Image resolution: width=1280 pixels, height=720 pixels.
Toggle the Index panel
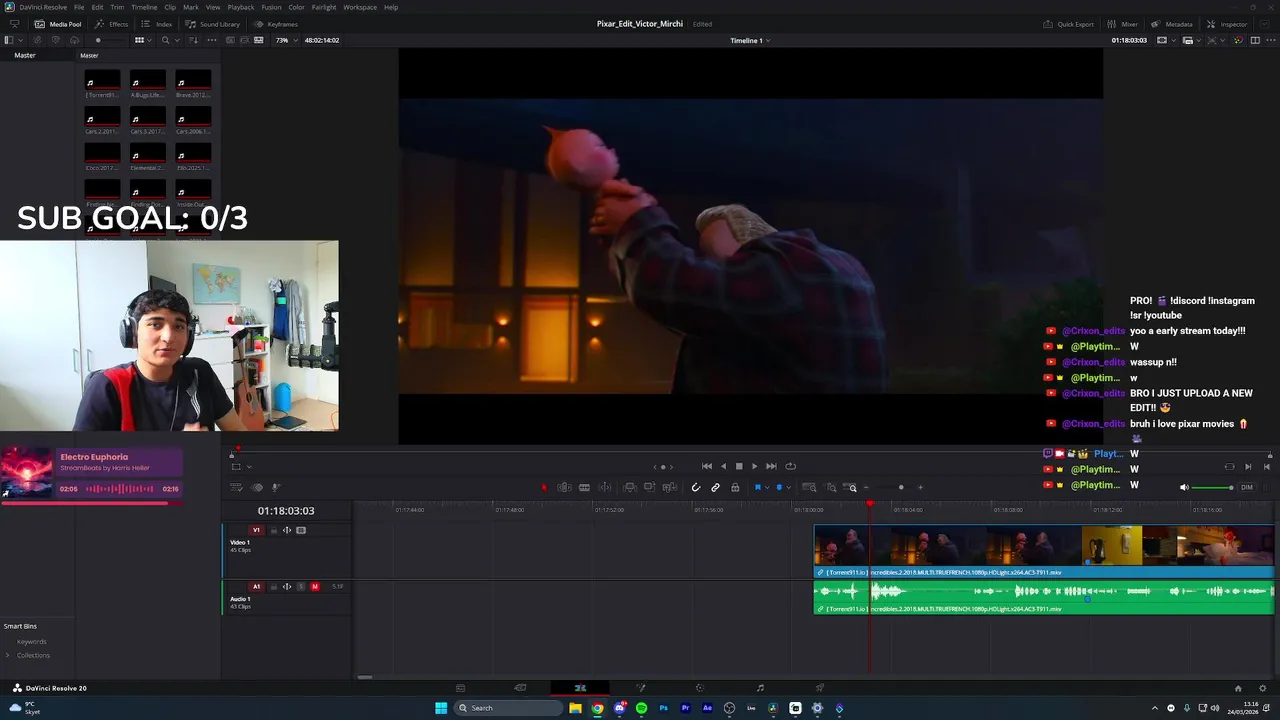[156, 24]
